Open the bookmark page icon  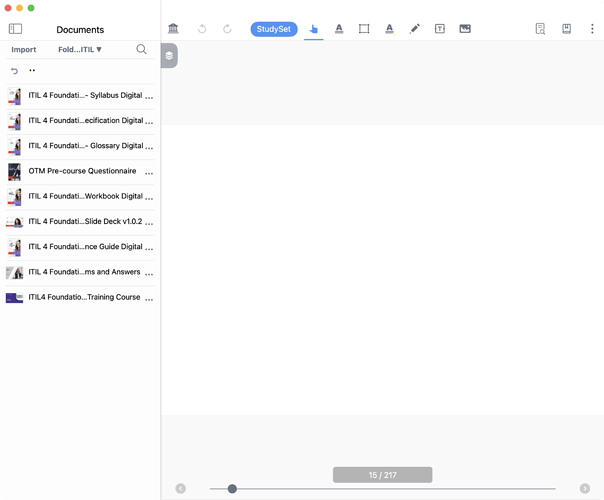pyautogui.click(x=566, y=29)
